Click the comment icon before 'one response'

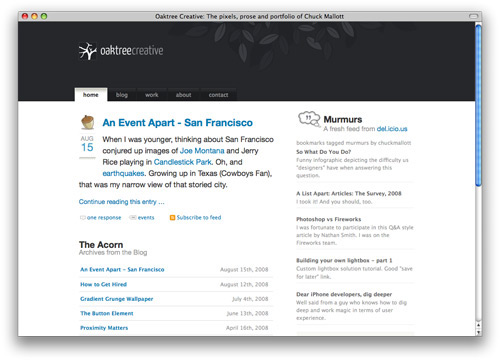83,218
